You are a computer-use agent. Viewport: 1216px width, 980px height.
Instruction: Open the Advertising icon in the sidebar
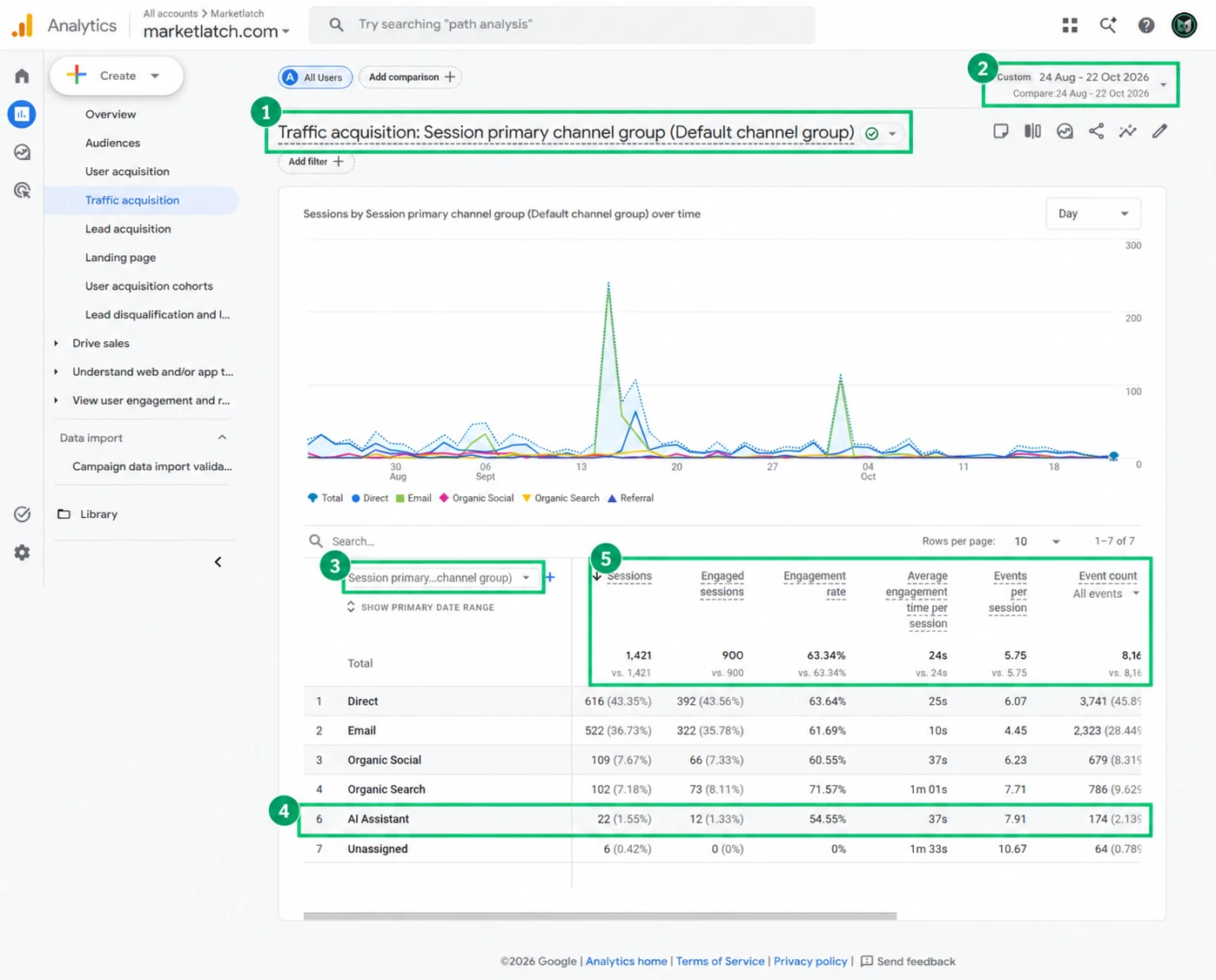coord(22,191)
